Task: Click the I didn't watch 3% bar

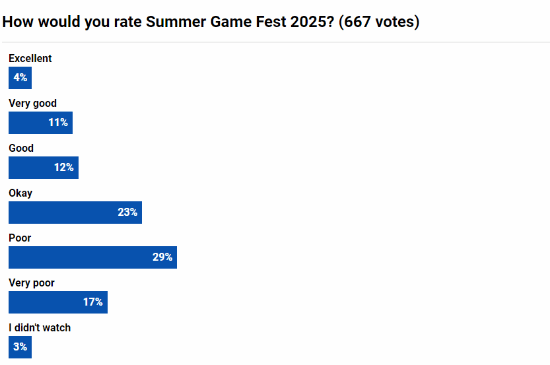Action: tap(20, 347)
